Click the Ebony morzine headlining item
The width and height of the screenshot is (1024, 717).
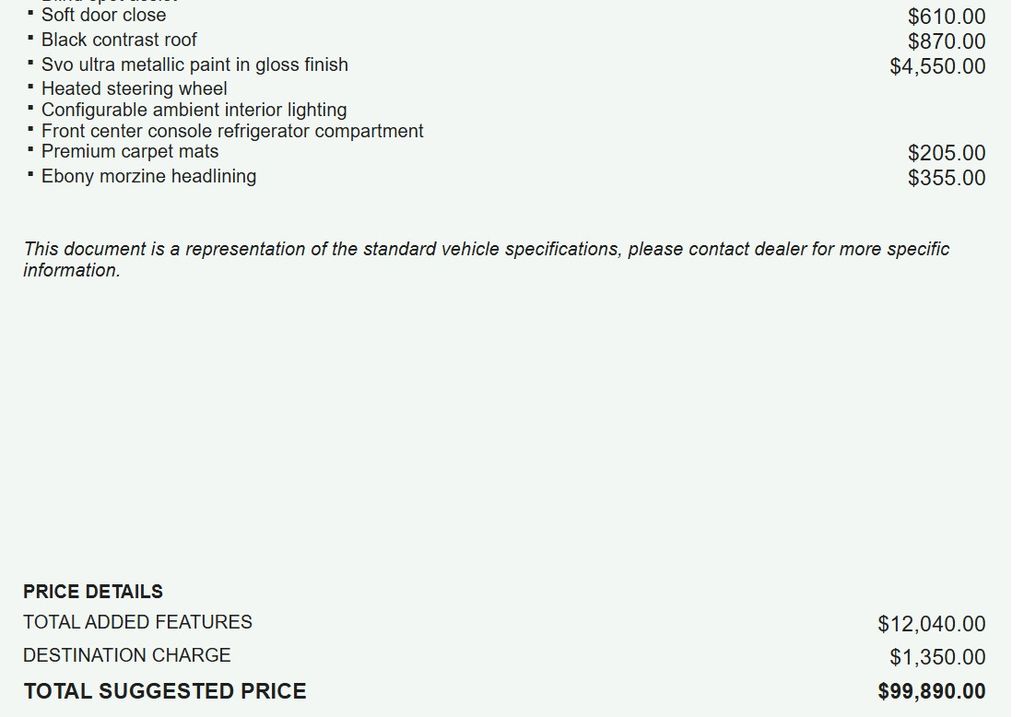click(149, 176)
